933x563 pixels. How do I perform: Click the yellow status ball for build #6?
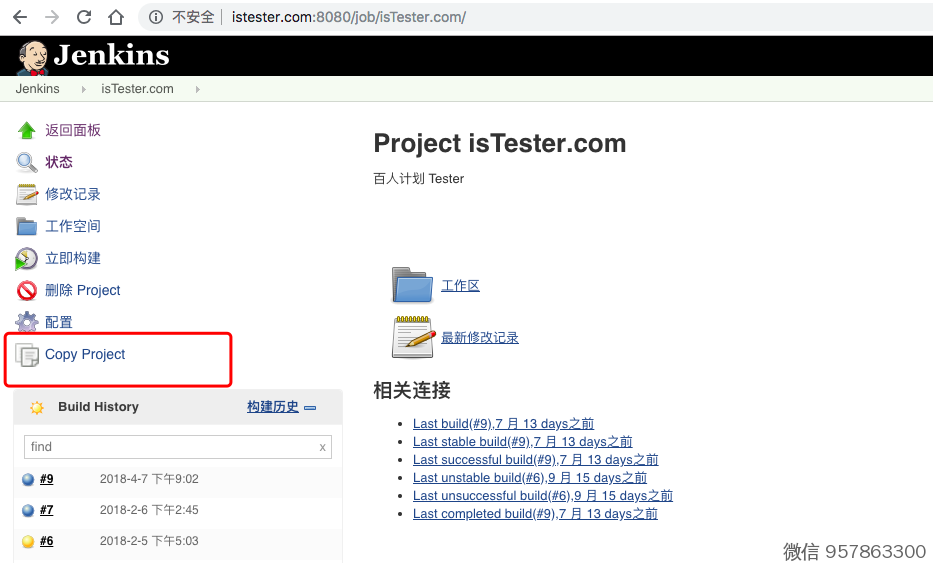coord(28,542)
